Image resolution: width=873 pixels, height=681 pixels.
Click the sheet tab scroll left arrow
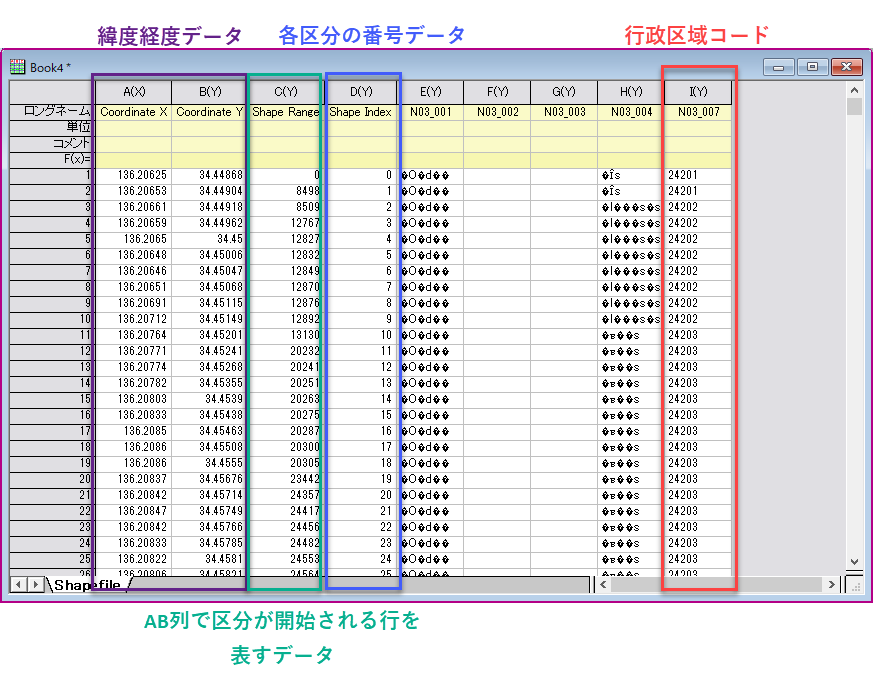[18, 583]
